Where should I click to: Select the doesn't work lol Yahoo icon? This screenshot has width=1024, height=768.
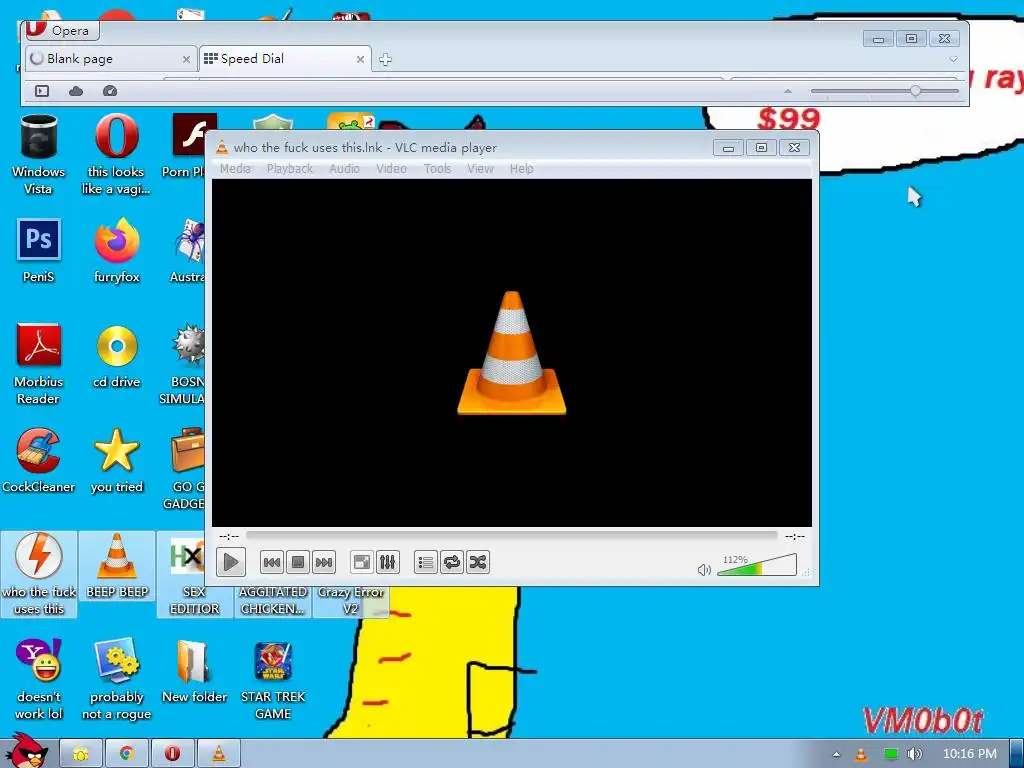pos(39,679)
